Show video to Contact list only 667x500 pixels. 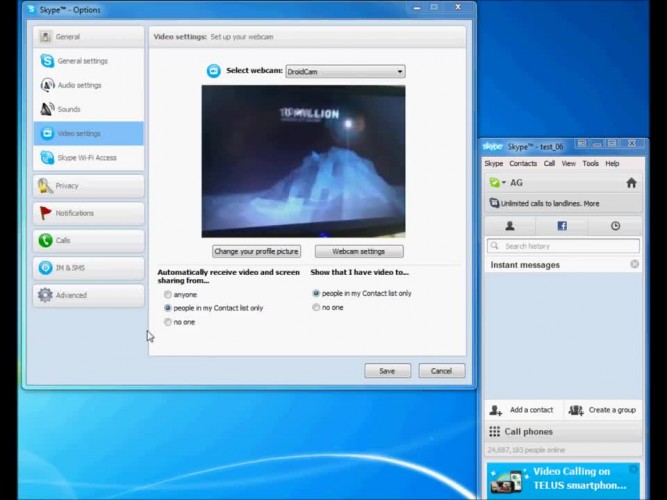click(316, 293)
